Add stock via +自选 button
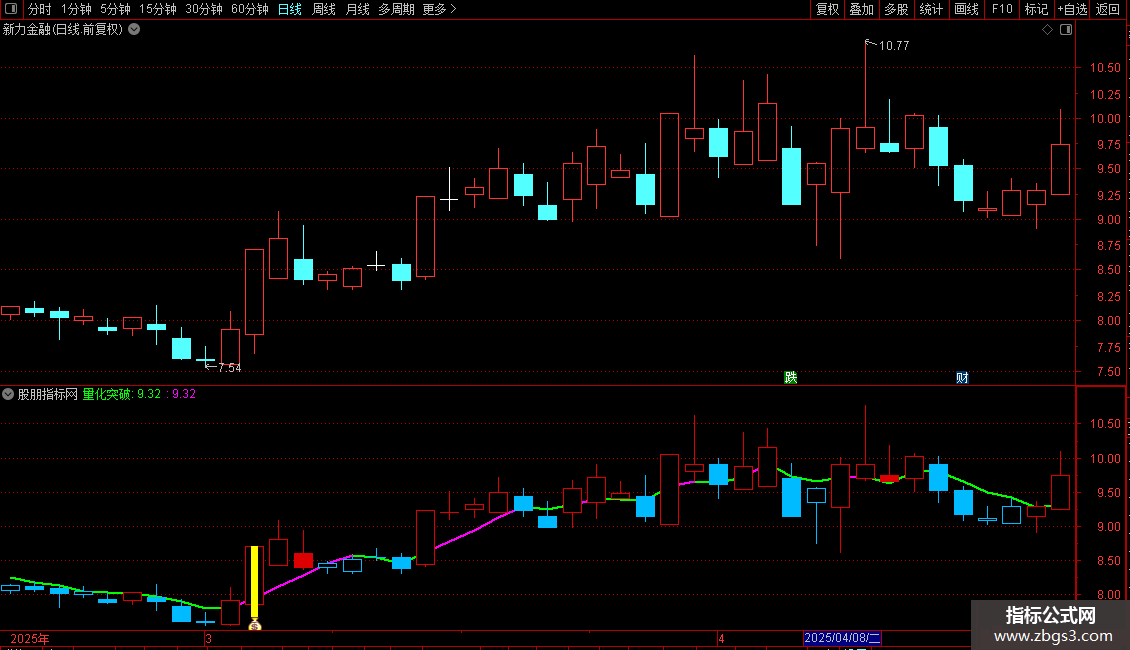Image resolution: width=1130 pixels, height=650 pixels. [1072, 9]
